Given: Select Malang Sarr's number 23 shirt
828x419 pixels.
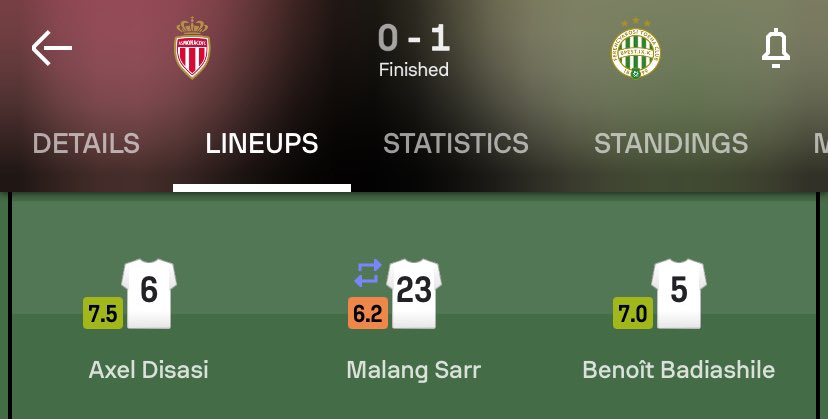Looking at the screenshot, I should point(414,293).
